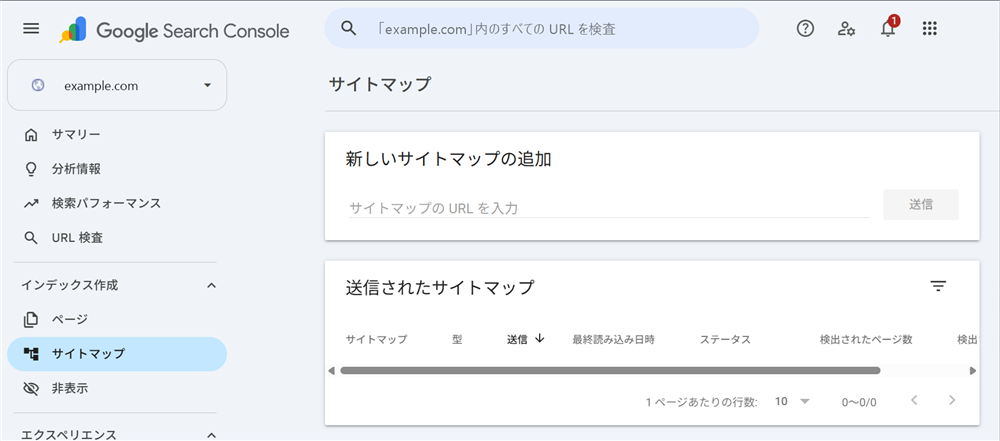Open users and permissions settings icon
This screenshot has width=1000, height=441.
coord(846,29)
